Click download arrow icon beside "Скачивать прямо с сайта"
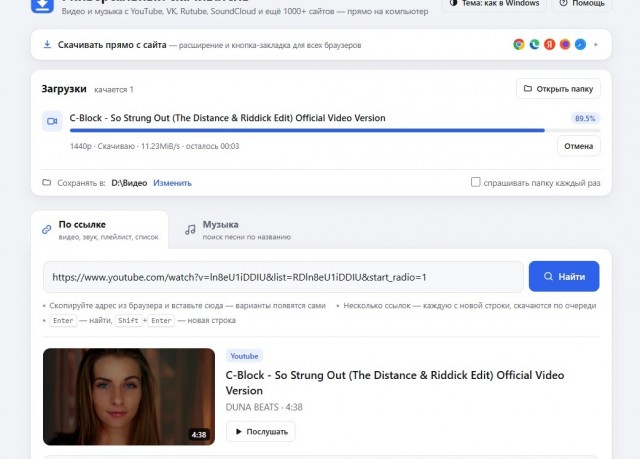 coord(47,44)
